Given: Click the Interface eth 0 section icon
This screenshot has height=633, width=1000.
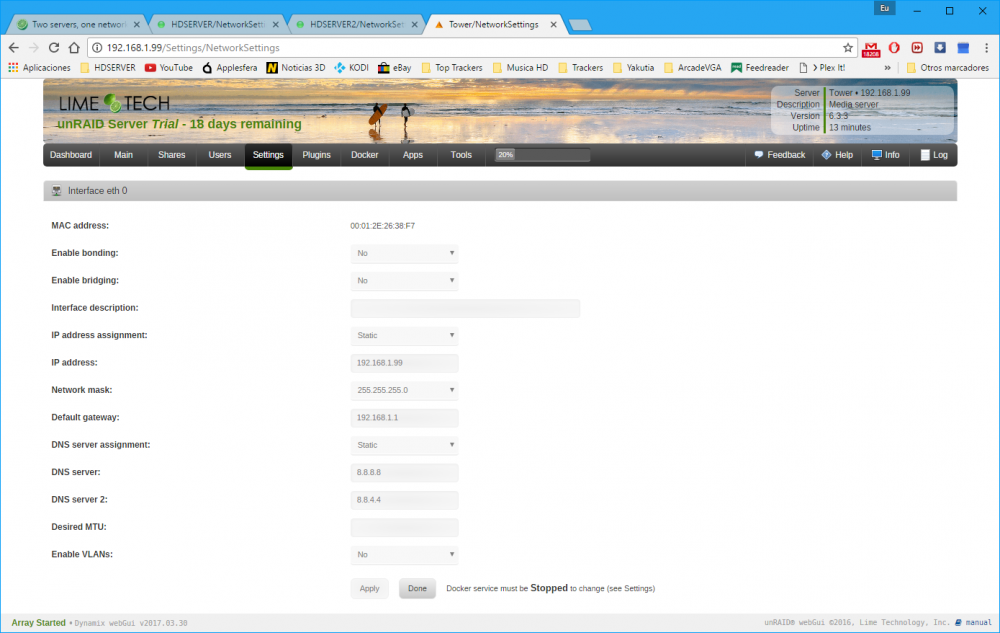Looking at the screenshot, I should tap(57, 191).
